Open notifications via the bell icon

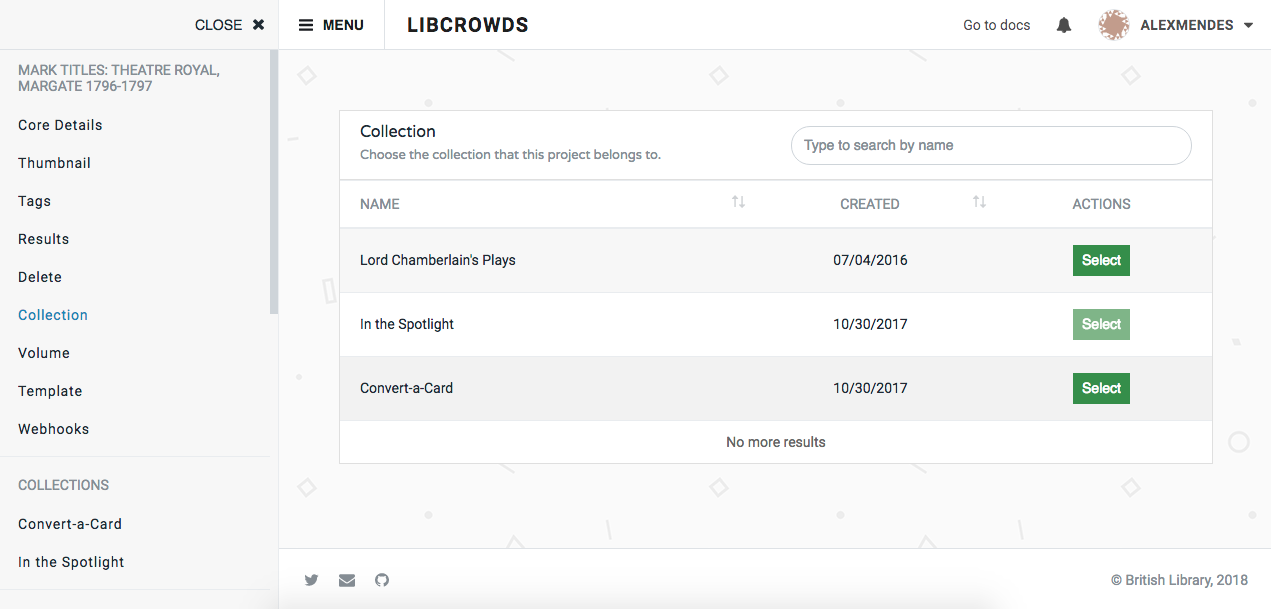point(1063,24)
